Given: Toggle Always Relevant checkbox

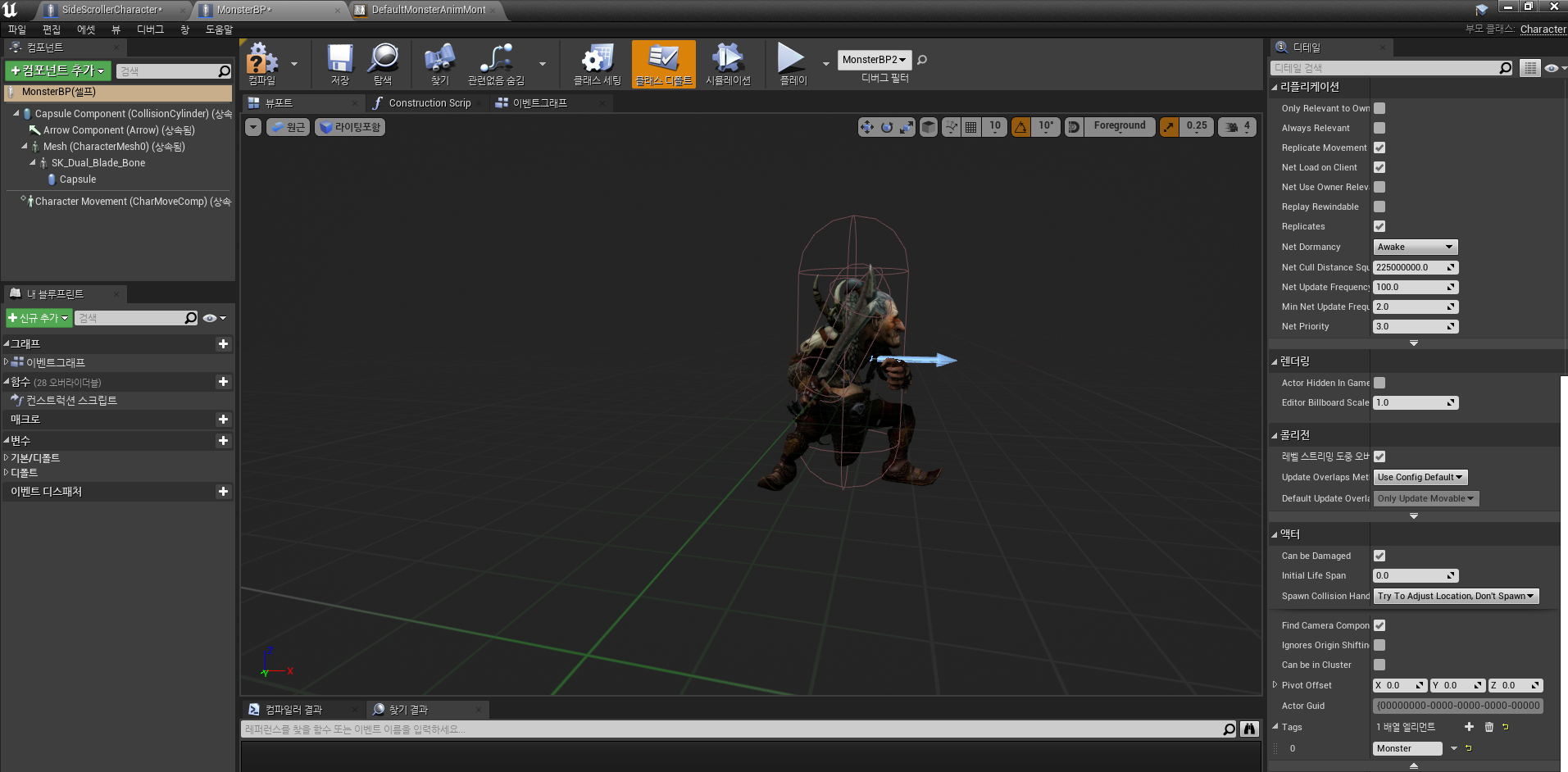Looking at the screenshot, I should 1379,128.
